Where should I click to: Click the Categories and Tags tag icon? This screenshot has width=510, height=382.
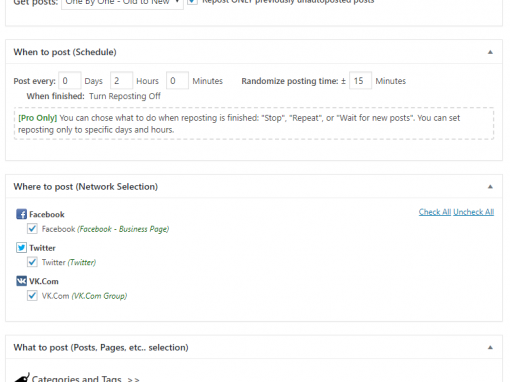[x=22, y=378]
